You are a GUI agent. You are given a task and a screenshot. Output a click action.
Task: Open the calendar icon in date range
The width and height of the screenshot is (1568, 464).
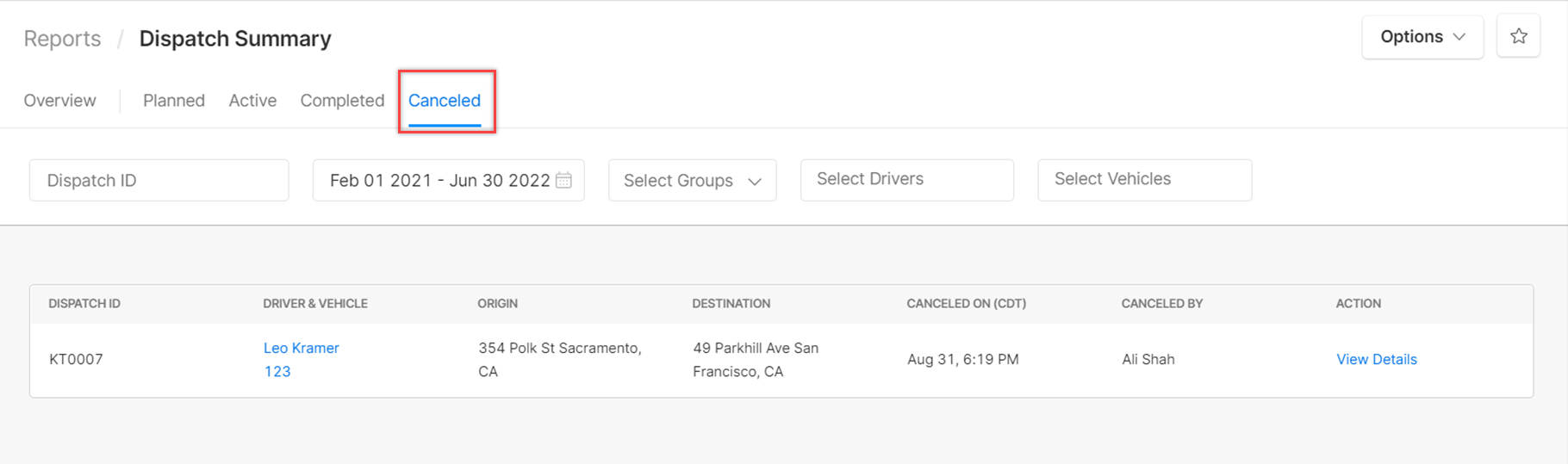coord(563,180)
